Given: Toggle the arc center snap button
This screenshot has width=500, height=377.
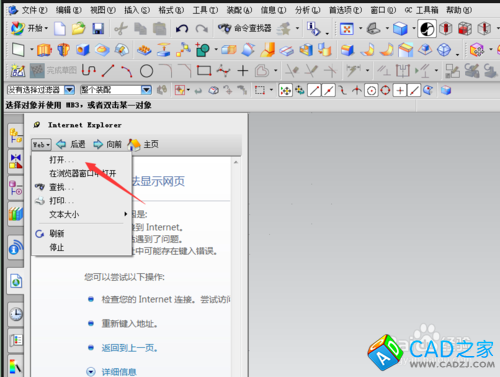Looking at the screenshot, I should [x=371, y=90].
